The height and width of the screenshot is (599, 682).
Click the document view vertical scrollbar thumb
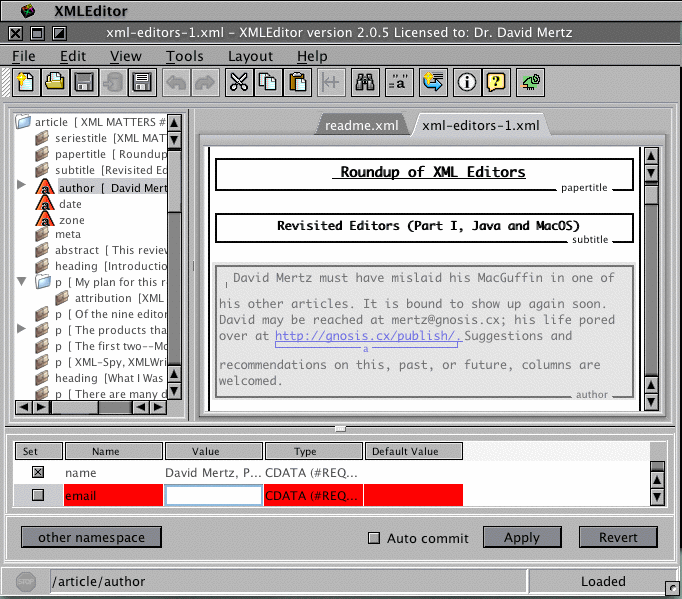tap(651, 194)
